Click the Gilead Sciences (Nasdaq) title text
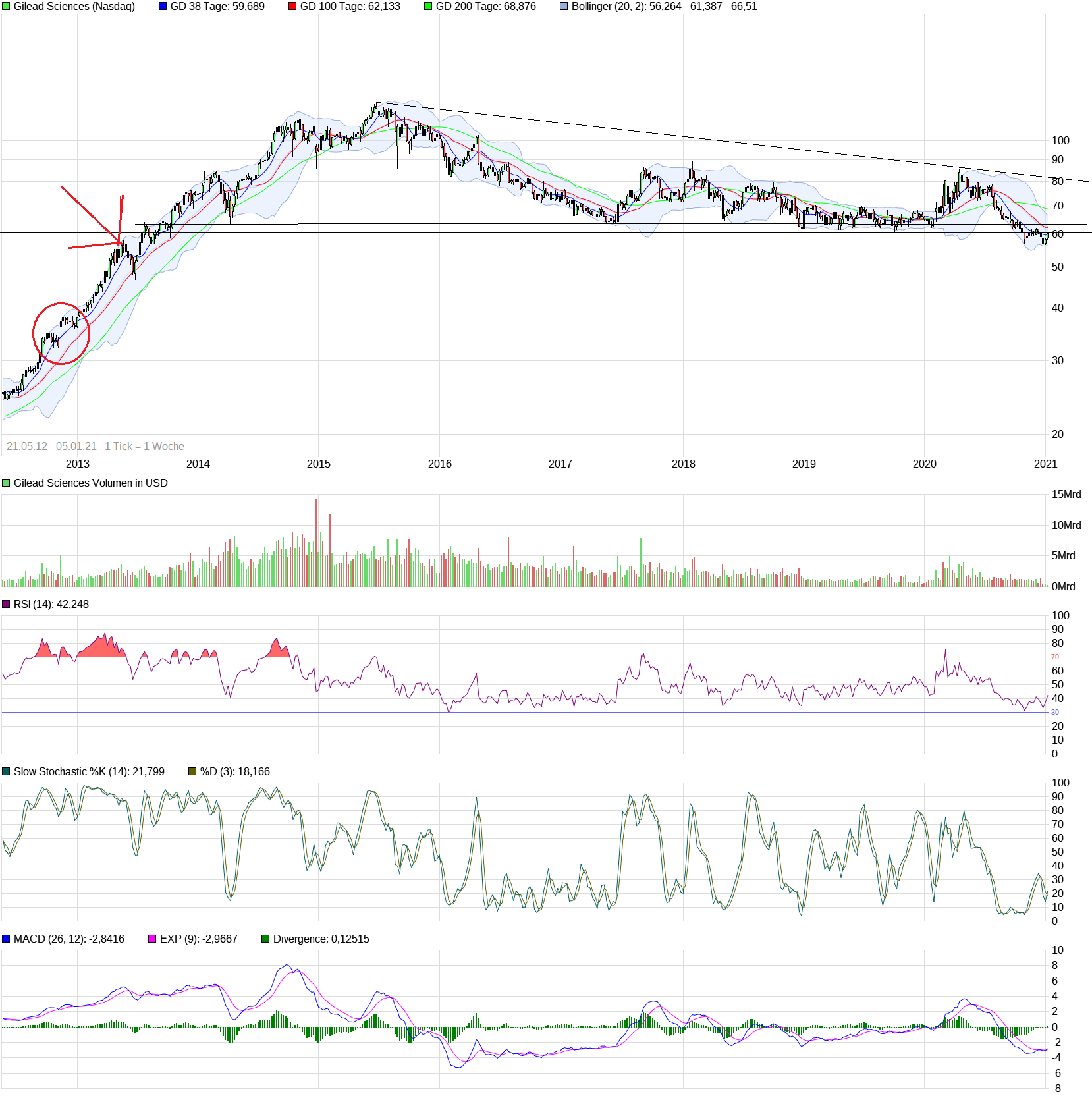1092x1100 pixels. [74, 7]
